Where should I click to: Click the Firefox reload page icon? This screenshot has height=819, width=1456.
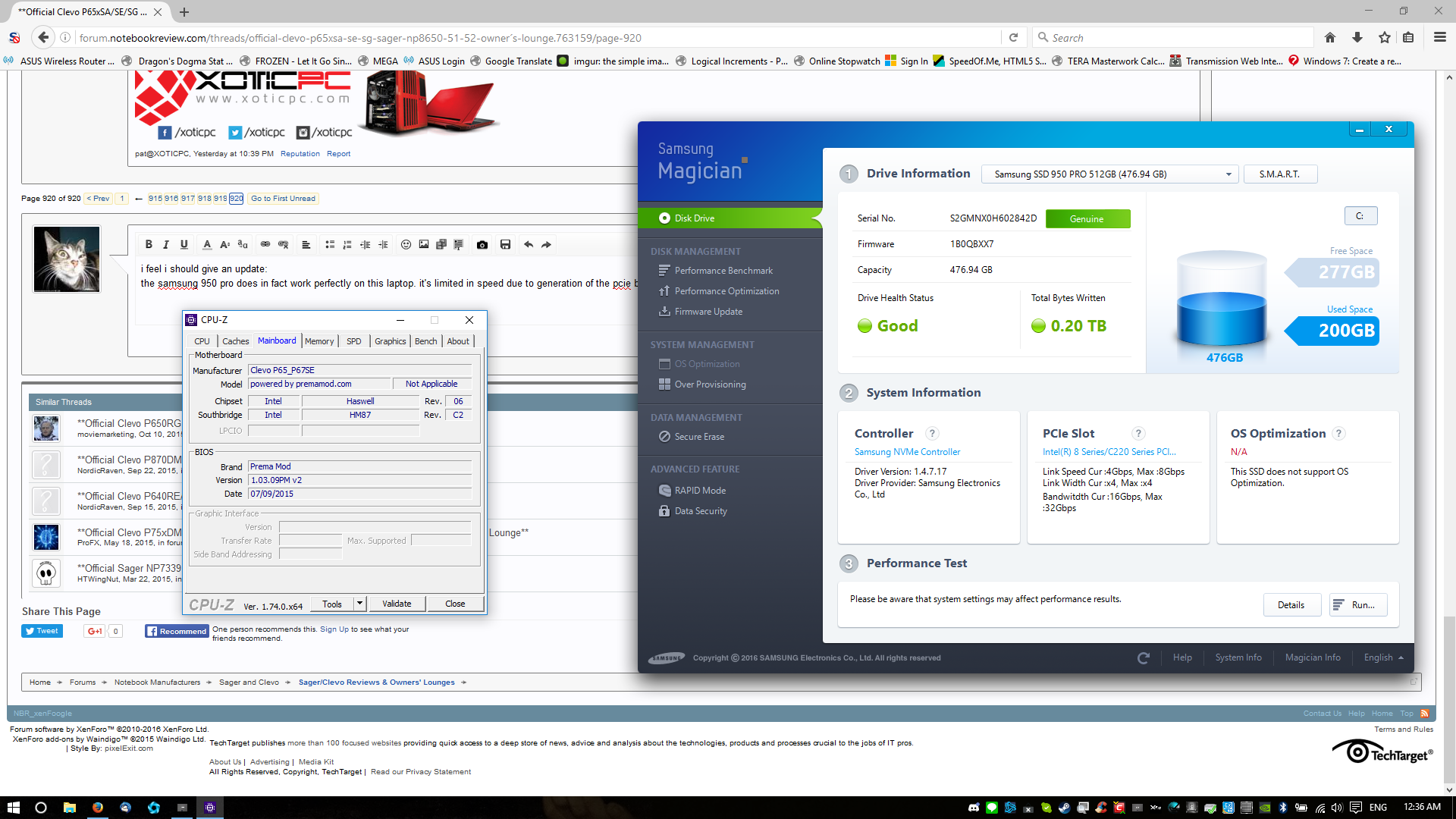(1013, 37)
